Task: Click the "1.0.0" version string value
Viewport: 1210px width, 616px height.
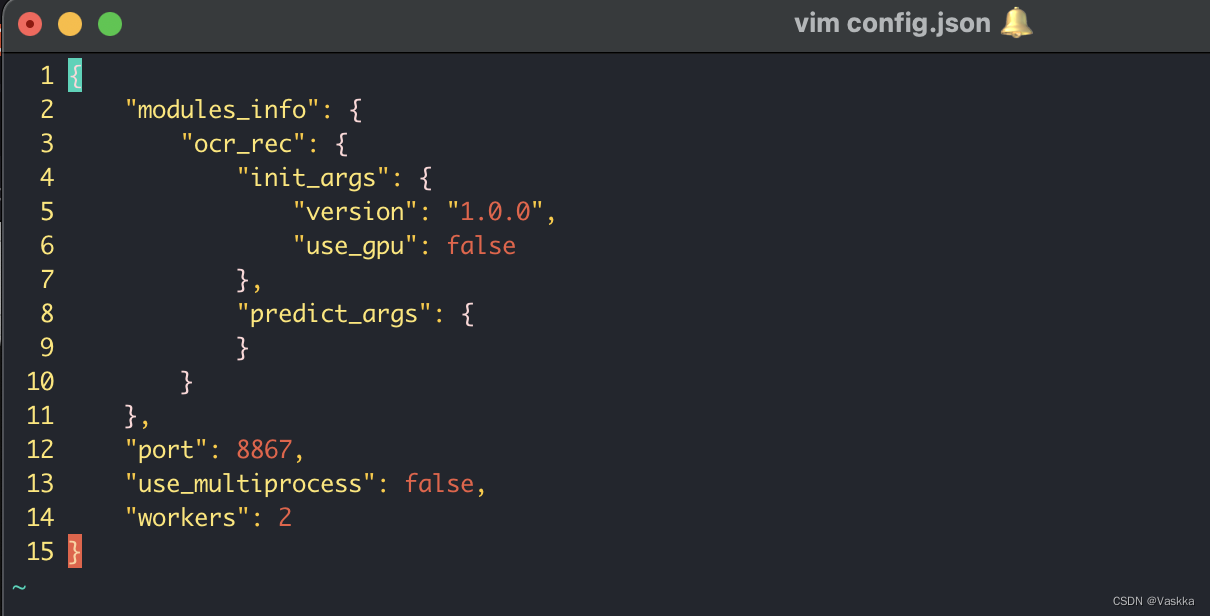Action: [495, 212]
